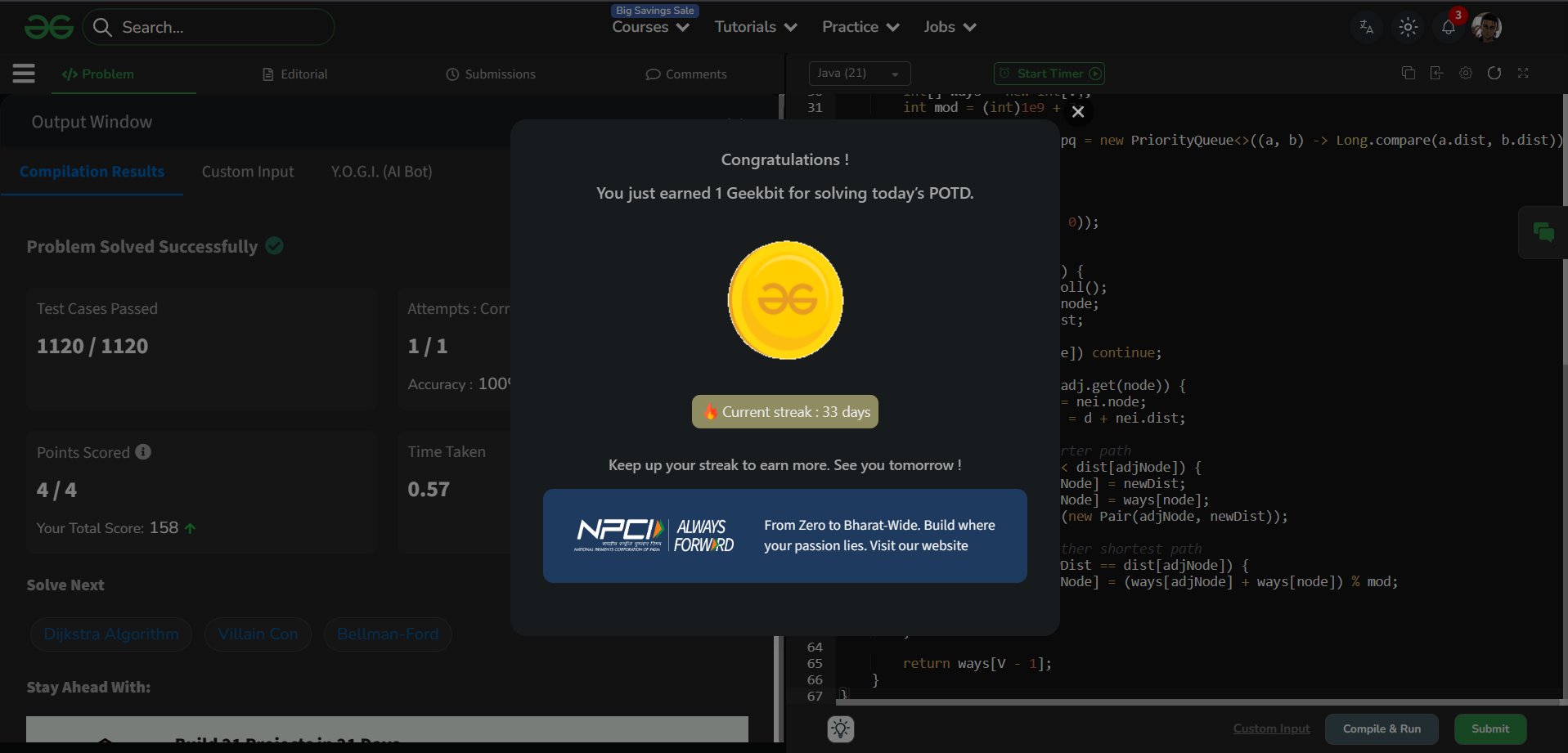1568x753 pixels.
Task: Toggle fullscreen editor mode
Action: click(x=1523, y=73)
